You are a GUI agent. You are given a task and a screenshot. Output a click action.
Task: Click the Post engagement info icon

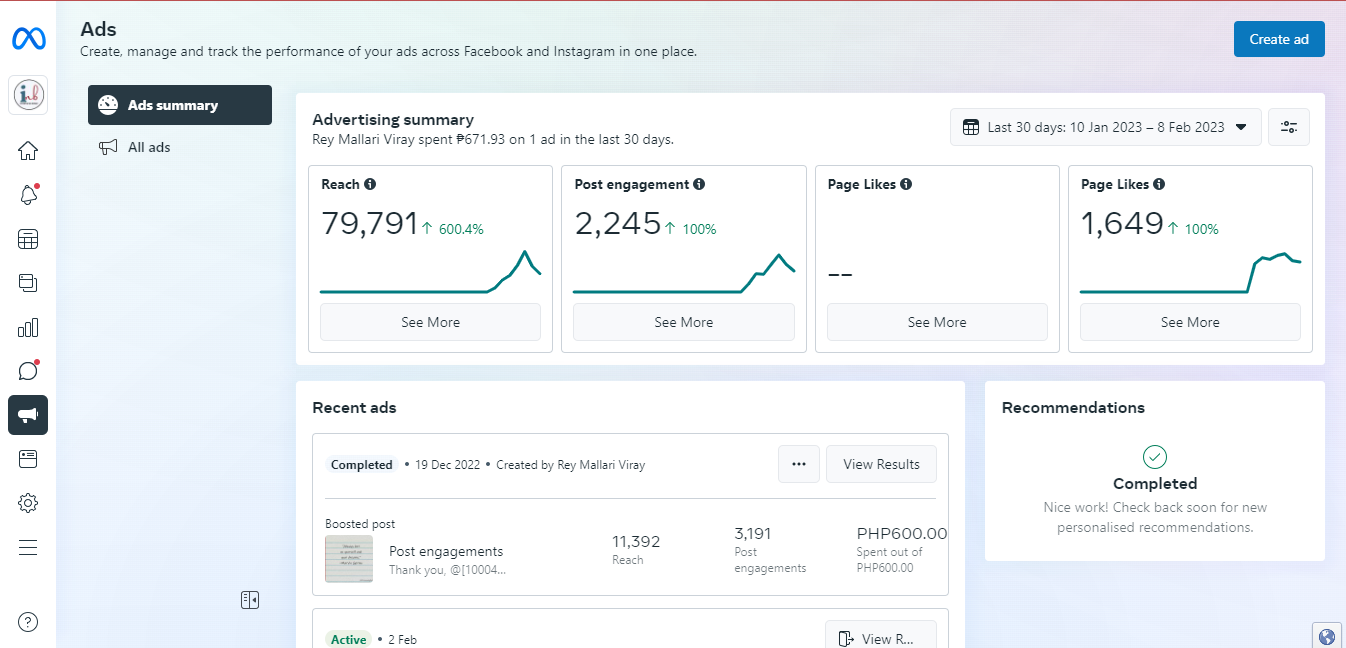coord(699,184)
